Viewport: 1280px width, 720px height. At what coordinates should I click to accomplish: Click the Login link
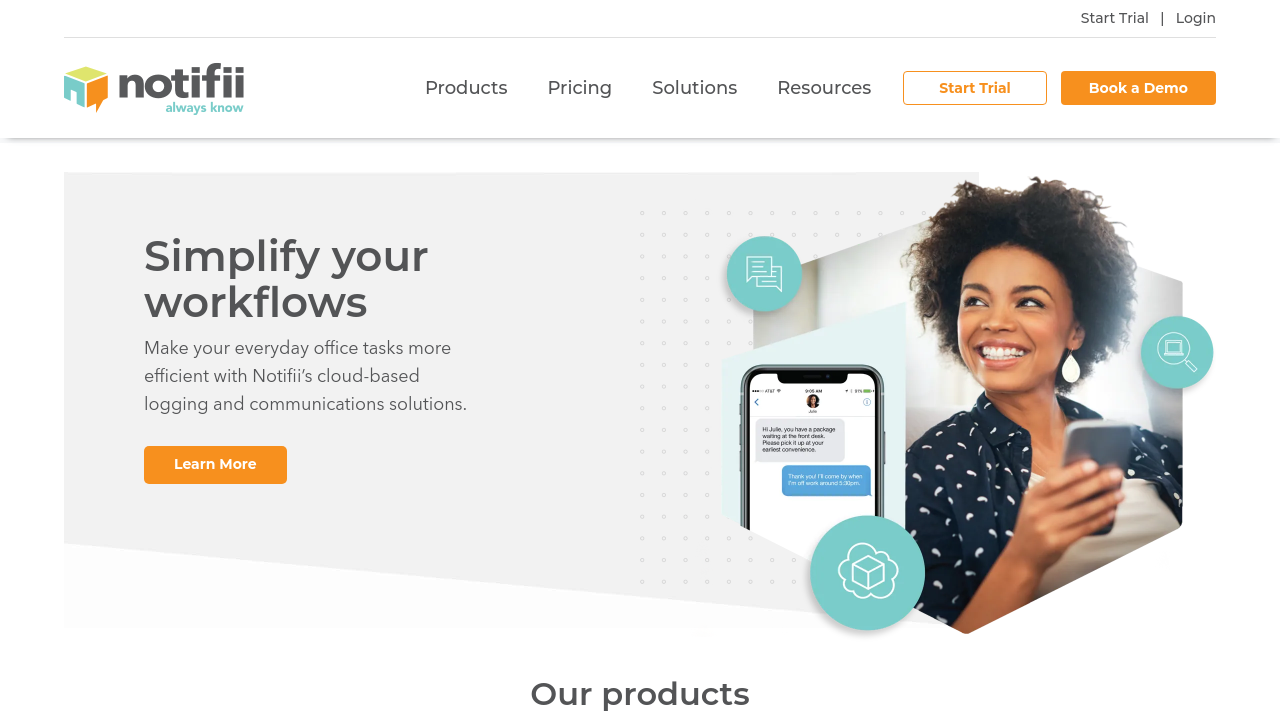pos(1196,18)
